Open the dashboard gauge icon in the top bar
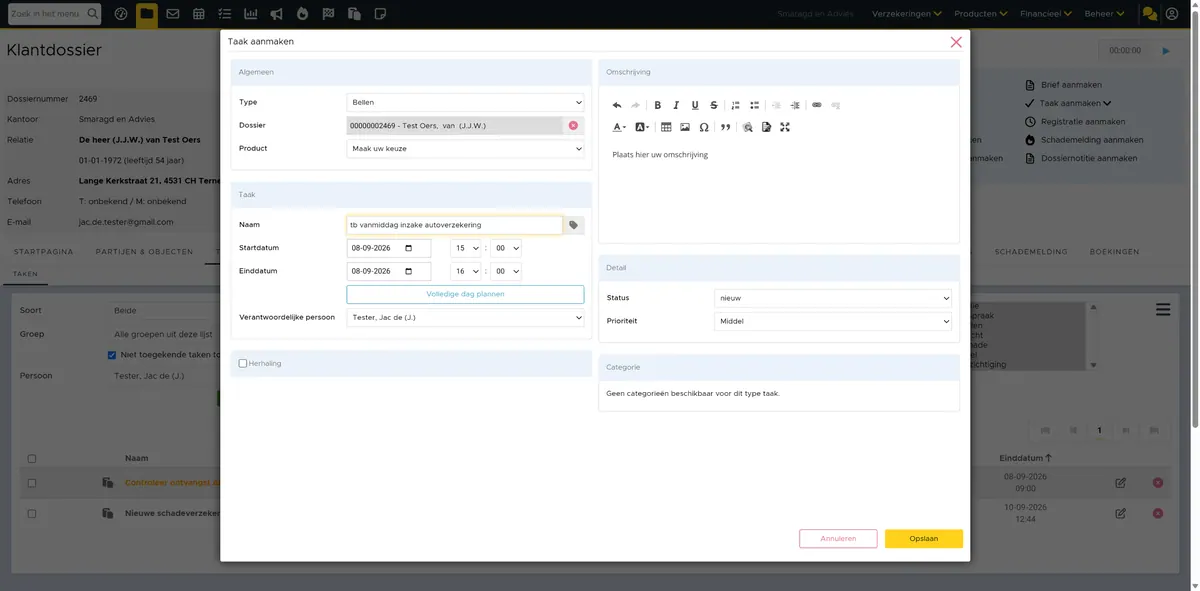This screenshot has height=591, width=1200. (121, 14)
